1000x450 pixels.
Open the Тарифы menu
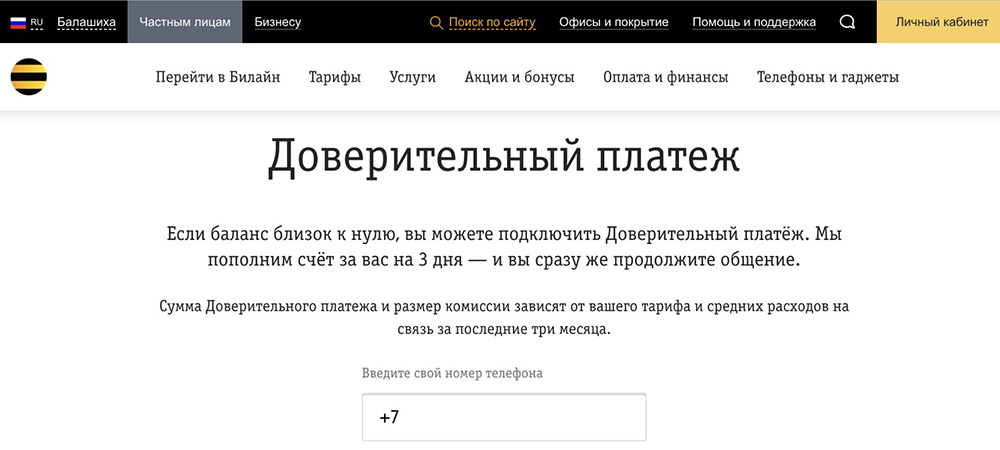(x=335, y=77)
